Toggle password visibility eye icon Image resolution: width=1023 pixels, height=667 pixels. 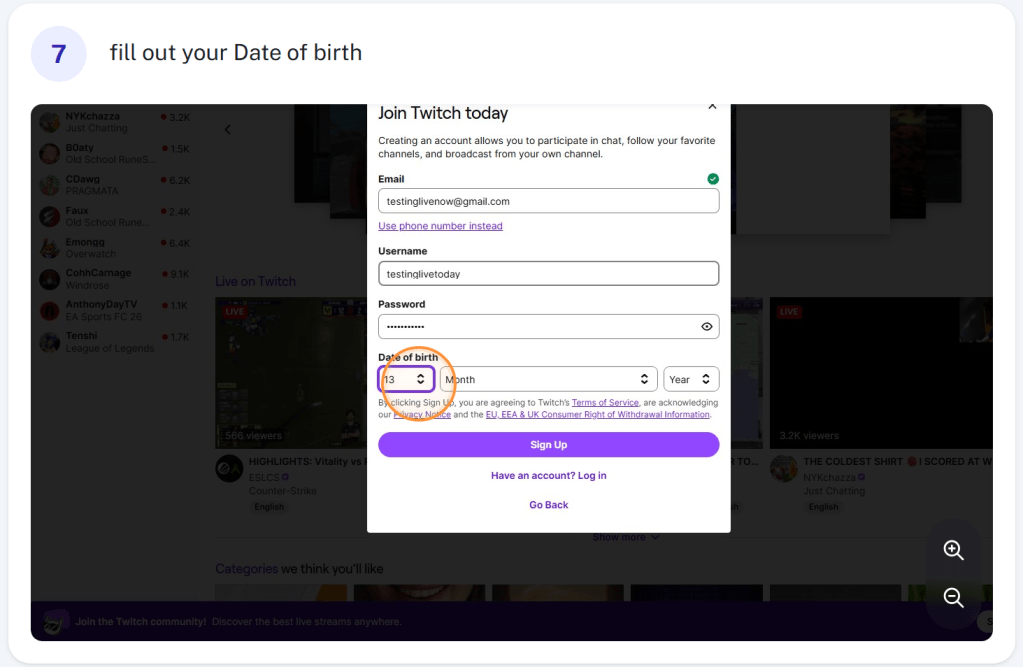(x=707, y=326)
